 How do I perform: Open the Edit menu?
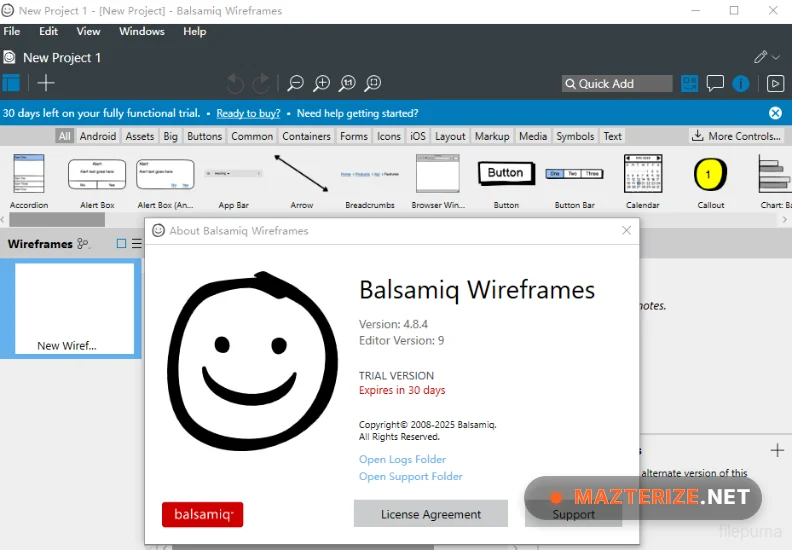pyautogui.click(x=48, y=31)
